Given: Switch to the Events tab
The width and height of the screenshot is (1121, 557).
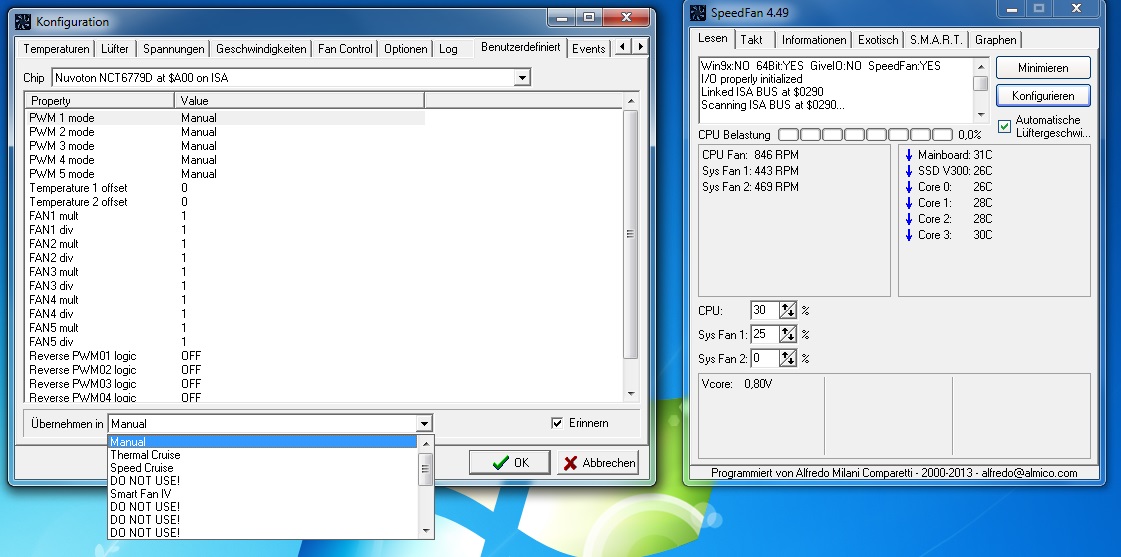Looking at the screenshot, I should (x=589, y=49).
